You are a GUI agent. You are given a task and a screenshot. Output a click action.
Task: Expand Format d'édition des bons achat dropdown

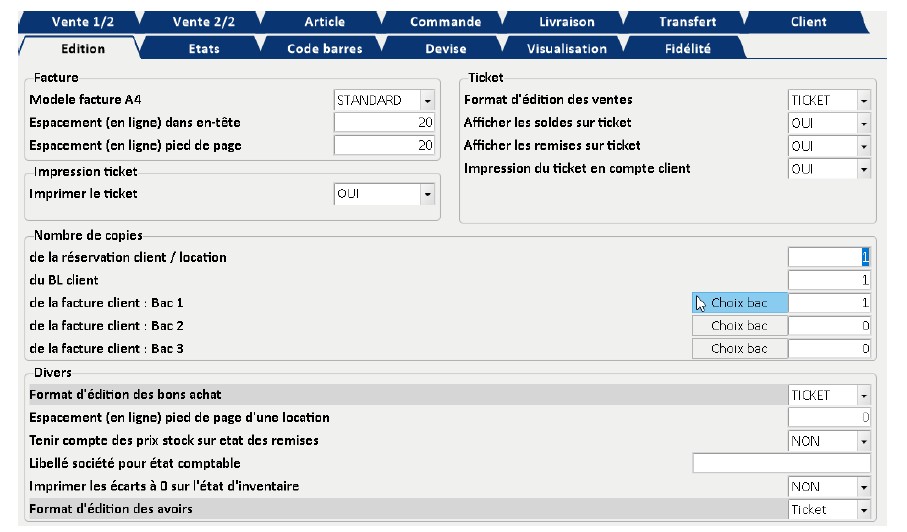[x=863, y=395]
